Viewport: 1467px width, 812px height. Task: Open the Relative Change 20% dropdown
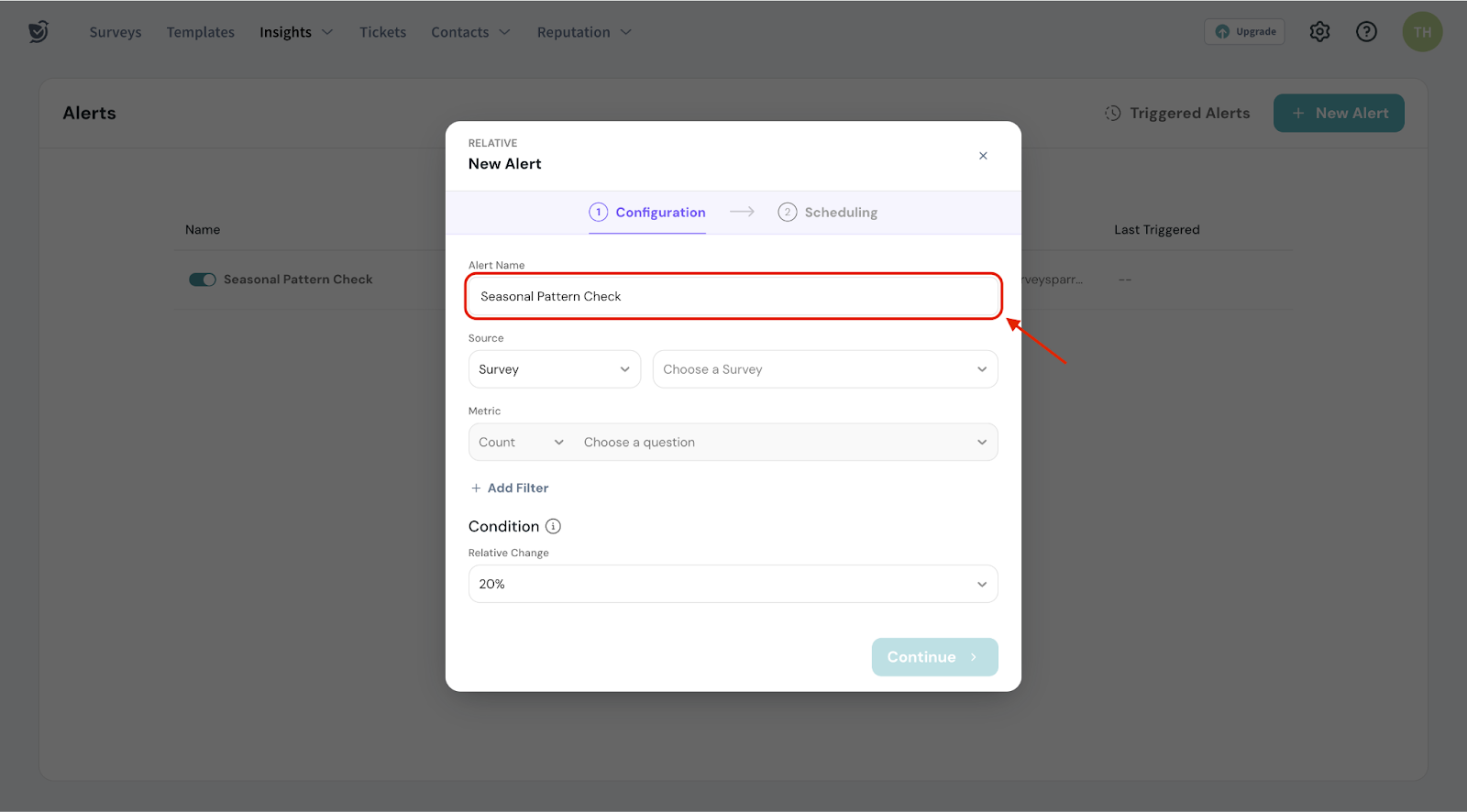point(733,585)
